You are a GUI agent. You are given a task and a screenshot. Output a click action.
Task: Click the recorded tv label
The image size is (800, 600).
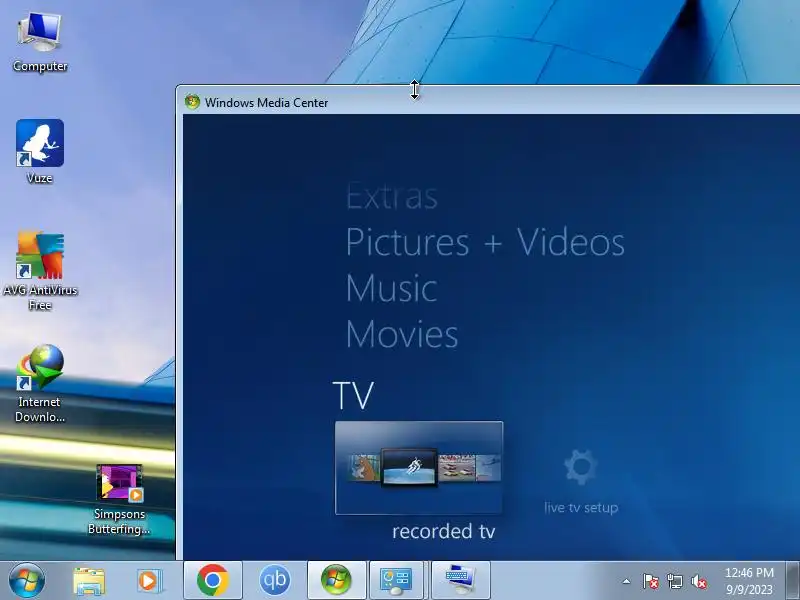[x=443, y=531]
